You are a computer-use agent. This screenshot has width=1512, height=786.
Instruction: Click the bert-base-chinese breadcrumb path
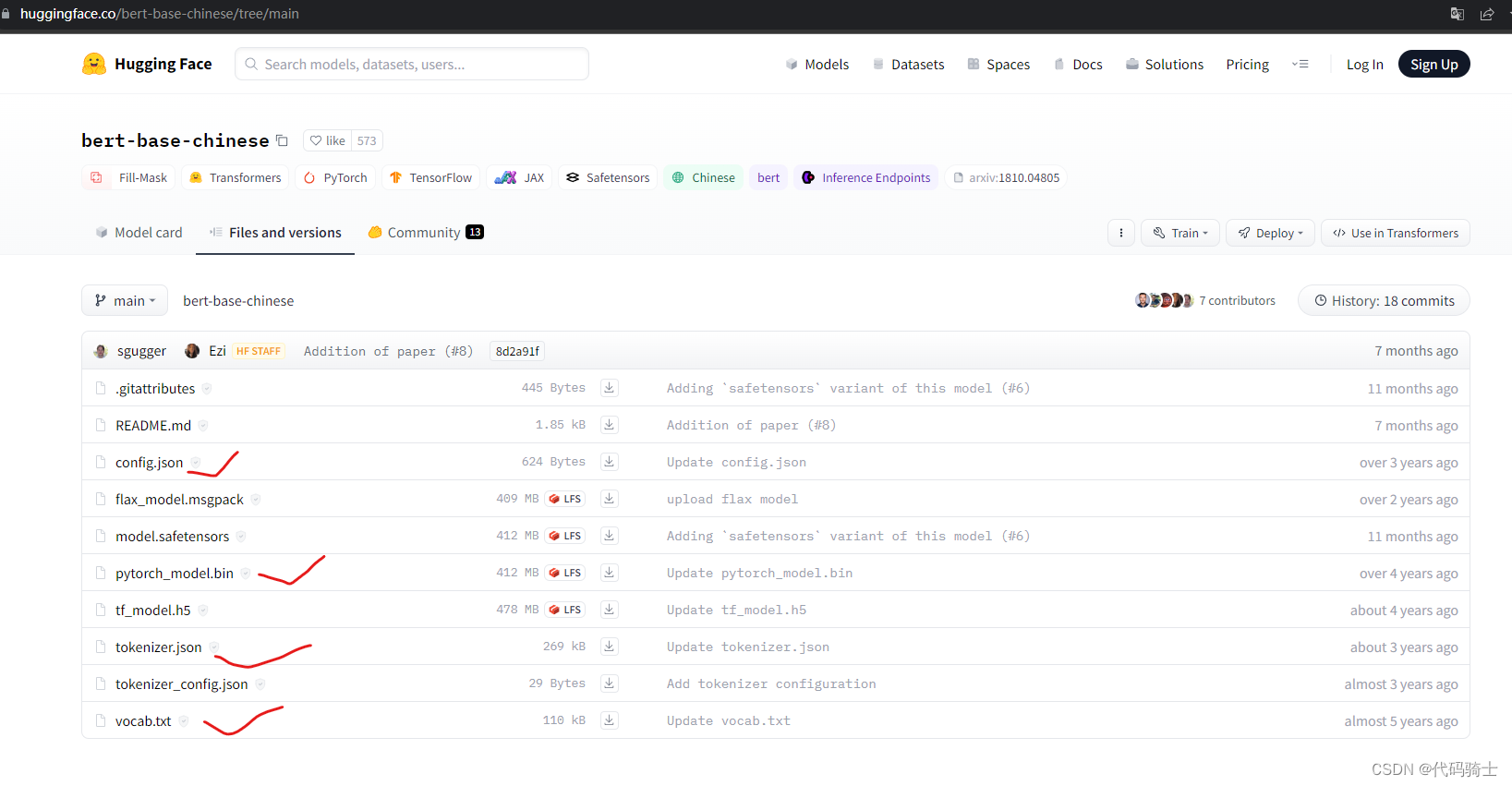click(x=238, y=300)
